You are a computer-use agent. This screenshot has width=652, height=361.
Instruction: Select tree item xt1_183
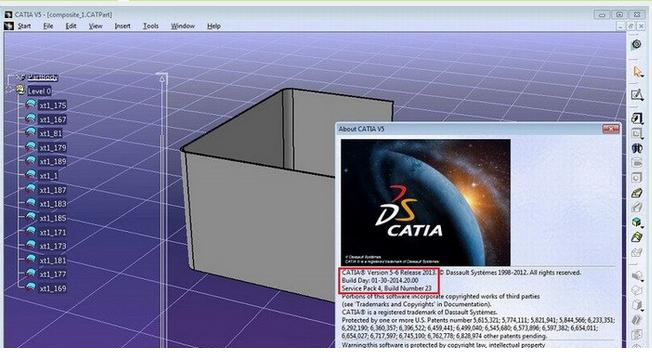53,204
